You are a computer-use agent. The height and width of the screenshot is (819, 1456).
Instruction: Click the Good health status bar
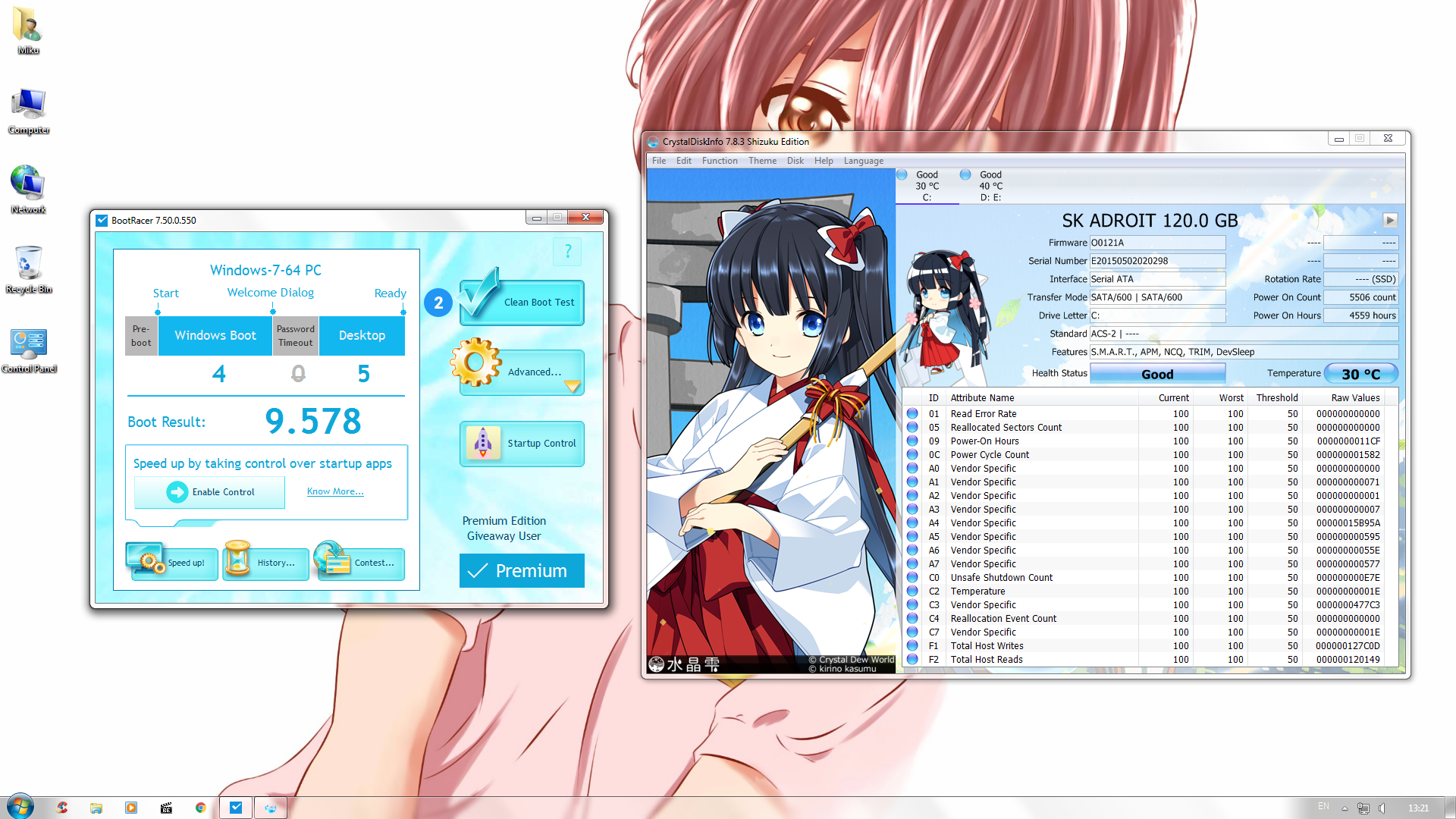[x=1156, y=374]
